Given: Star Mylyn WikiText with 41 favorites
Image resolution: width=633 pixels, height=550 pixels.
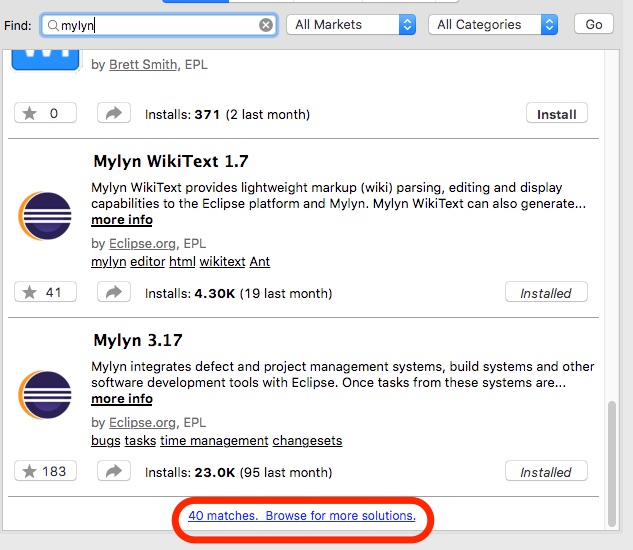Looking at the screenshot, I should click(x=45, y=292).
